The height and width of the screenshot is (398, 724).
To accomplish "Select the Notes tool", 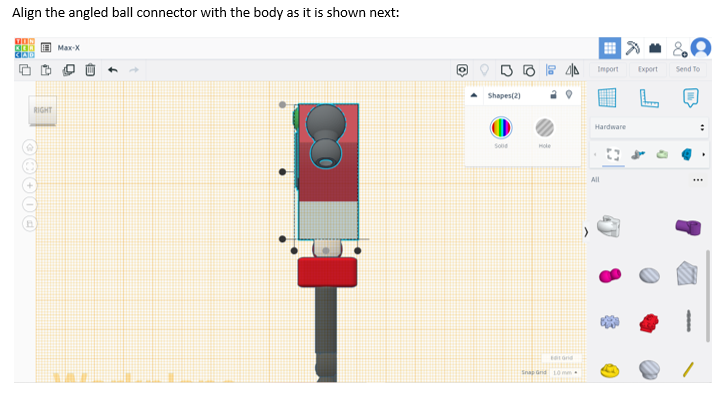I will point(690,98).
